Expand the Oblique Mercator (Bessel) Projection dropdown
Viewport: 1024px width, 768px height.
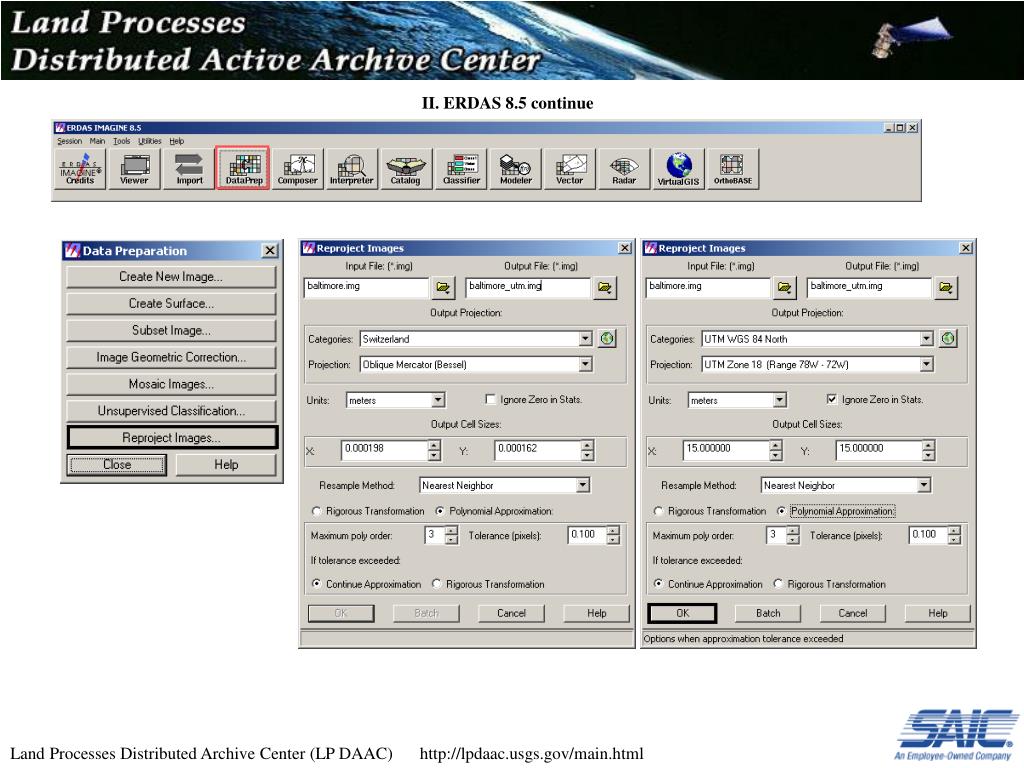[585, 364]
